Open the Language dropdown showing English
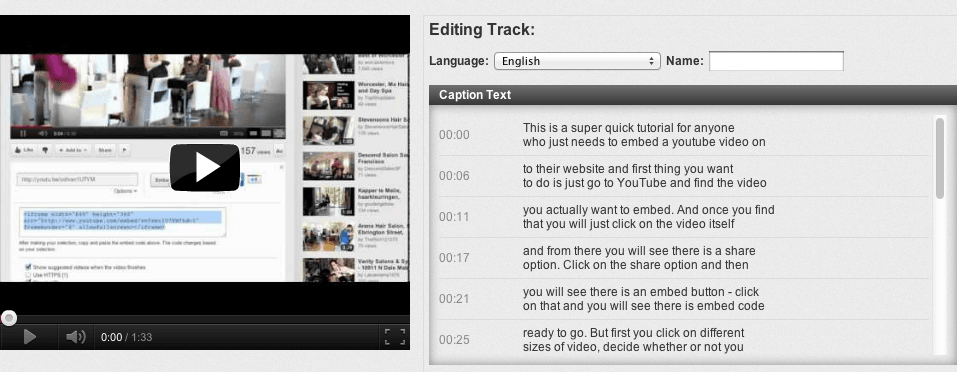 [577, 61]
